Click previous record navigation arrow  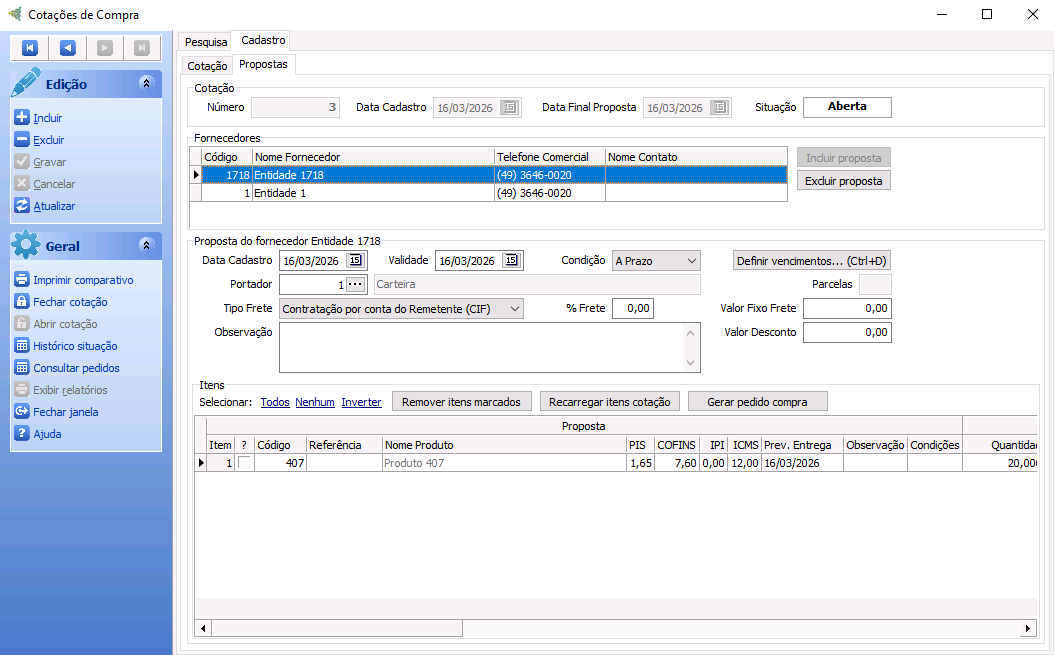[x=67, y=48]
